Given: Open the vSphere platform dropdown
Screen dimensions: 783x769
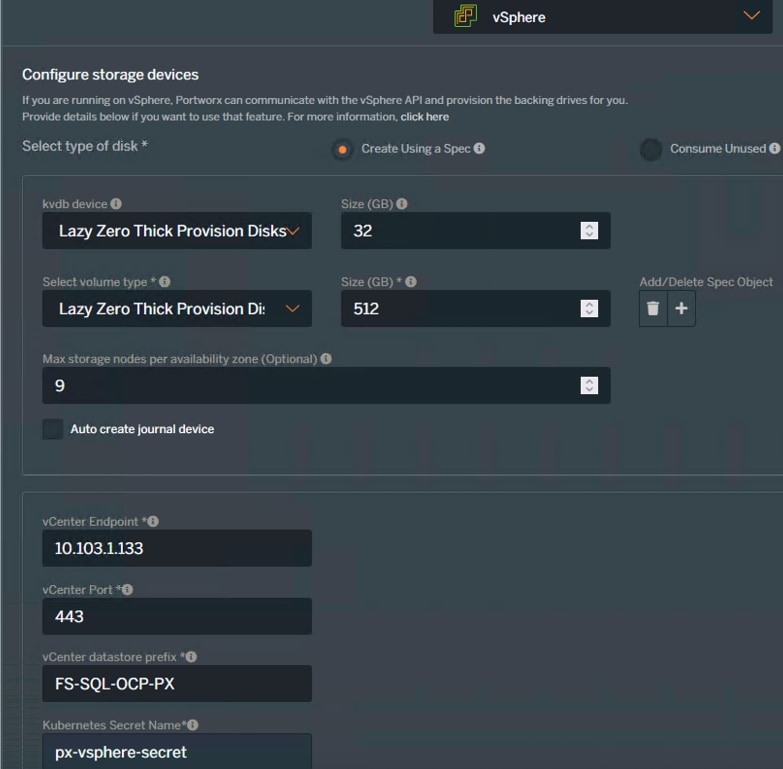Looking at the screenshot, I should [x=602, y=16].
